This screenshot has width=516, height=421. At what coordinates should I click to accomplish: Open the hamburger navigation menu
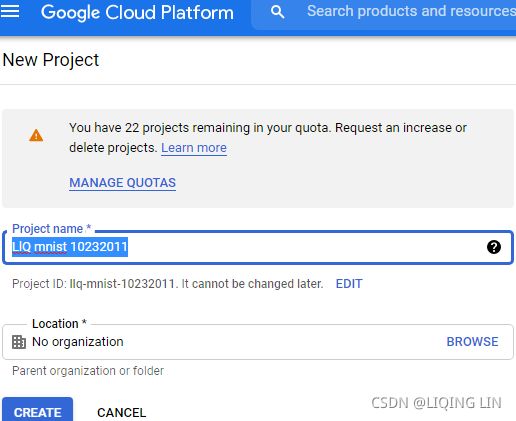pyautogui.click(x=10, y=11)
